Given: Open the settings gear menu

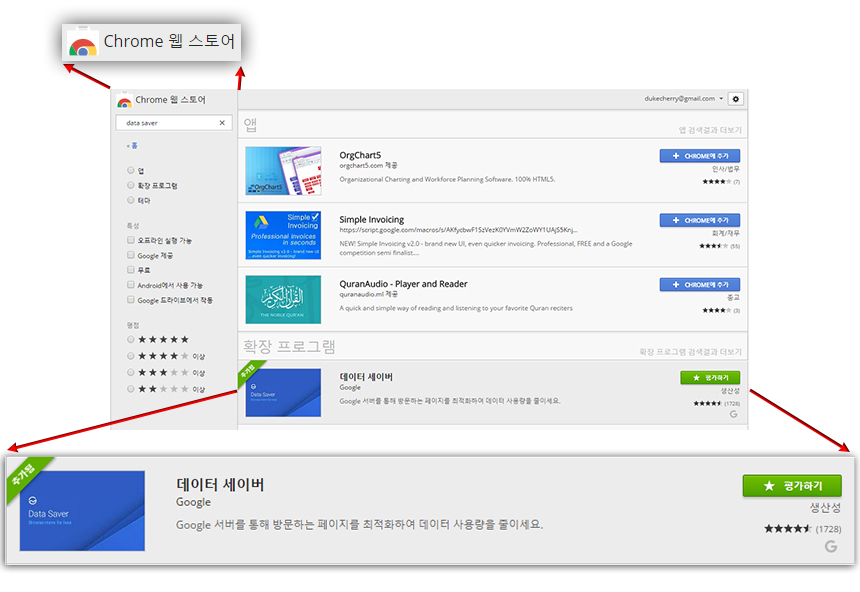Looking at the screenshot, I should (736, 99).
